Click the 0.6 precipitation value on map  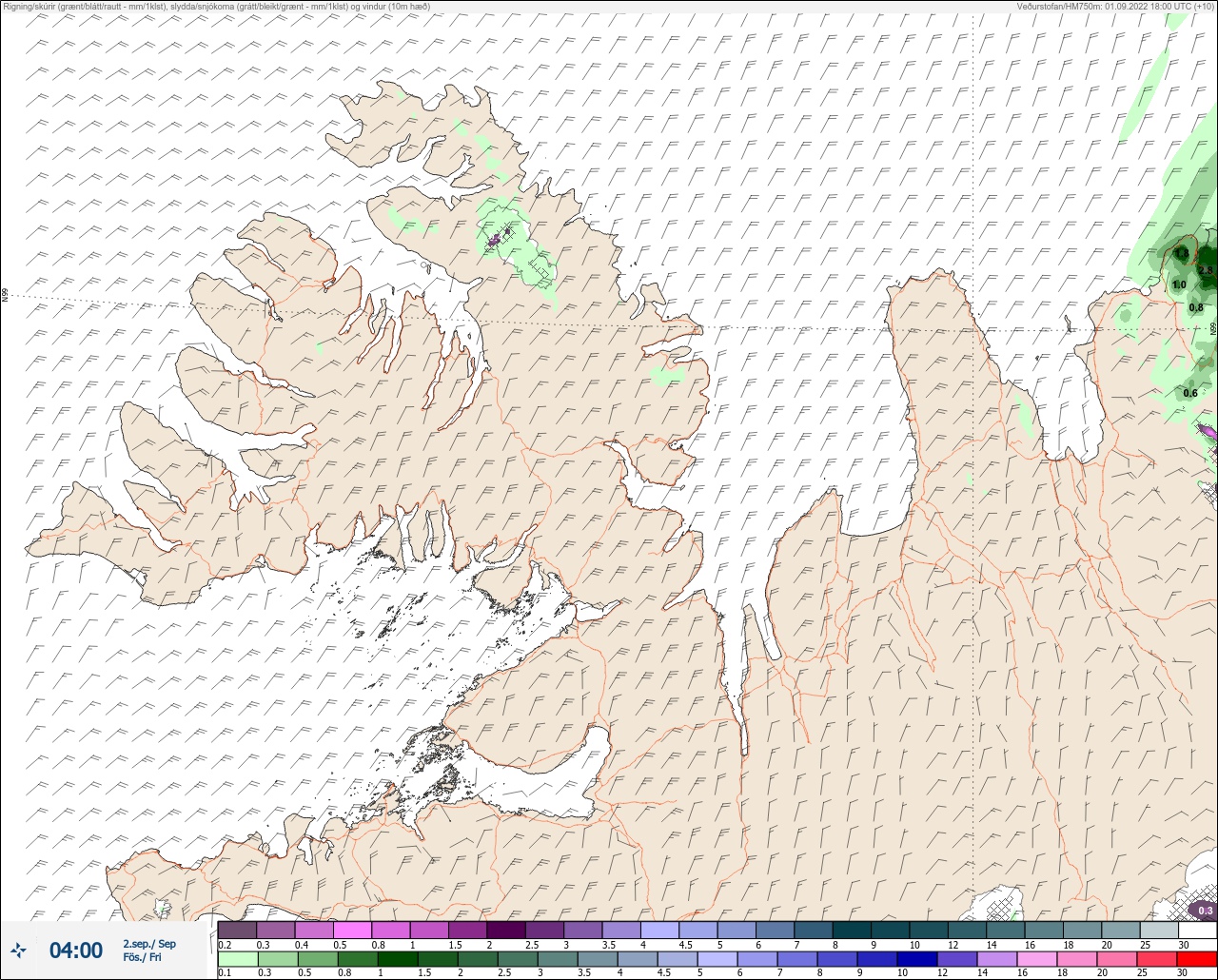1190,393
